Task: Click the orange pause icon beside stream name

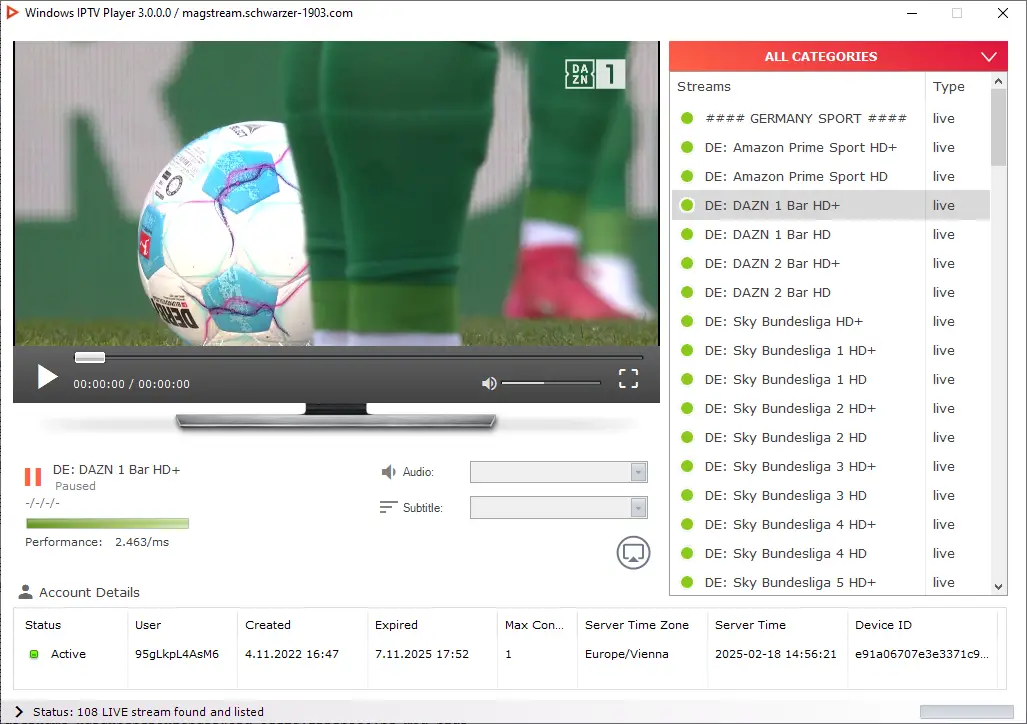Action: click(33, 477)
